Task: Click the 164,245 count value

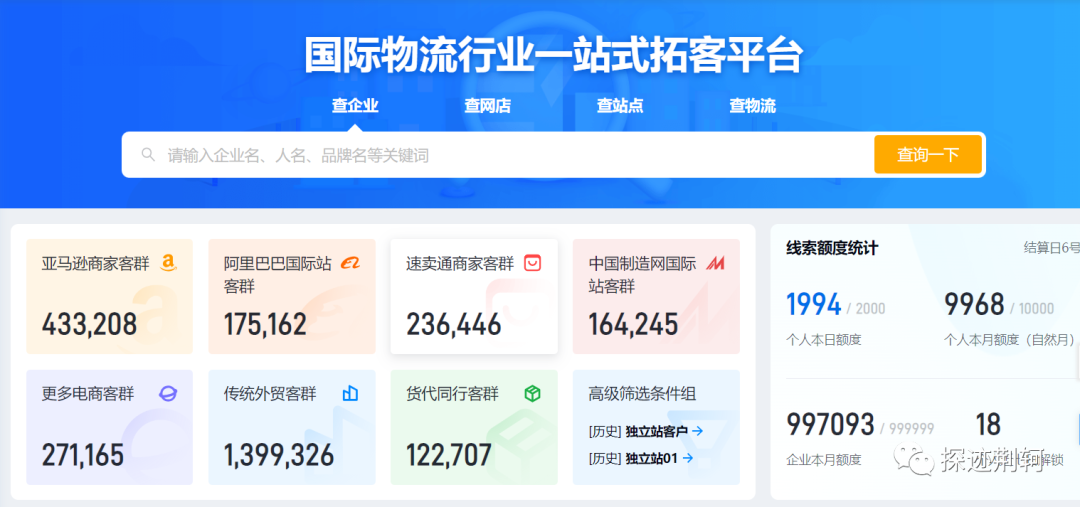Action: (x=634, y=324)
